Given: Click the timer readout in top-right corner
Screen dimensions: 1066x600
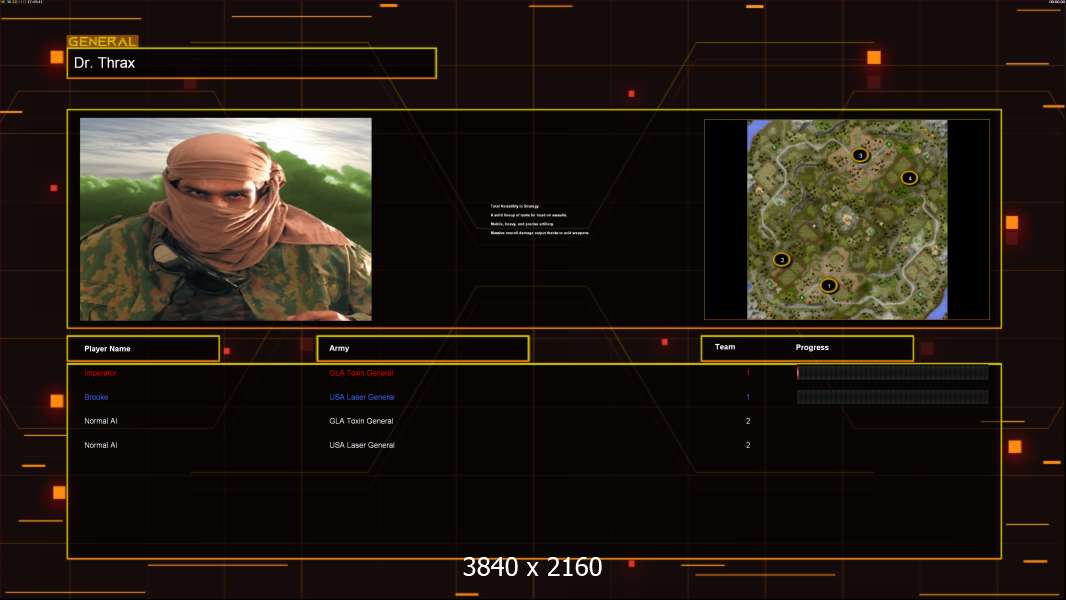Looking at the screenshot, I should click(1055, 3).
